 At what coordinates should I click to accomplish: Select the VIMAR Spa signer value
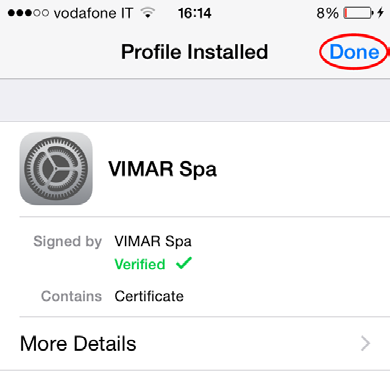pos(153,241)
